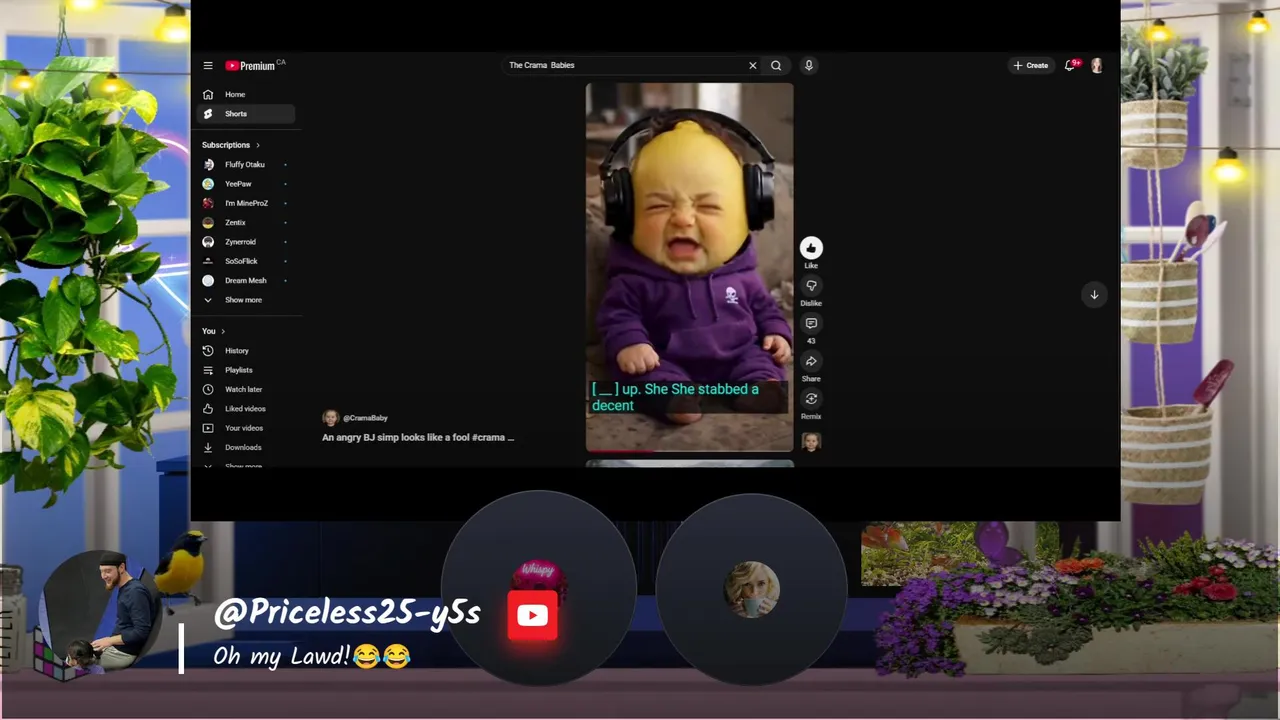1280x720 pixels.
Task: Click the Home house icon
Action: tap(208, 94)
